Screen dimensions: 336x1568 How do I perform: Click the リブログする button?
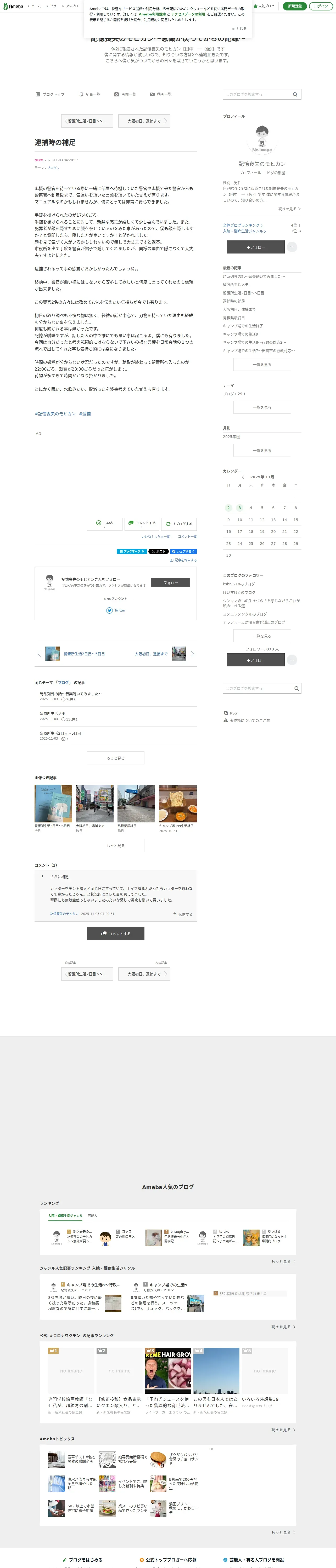[179, 523]
